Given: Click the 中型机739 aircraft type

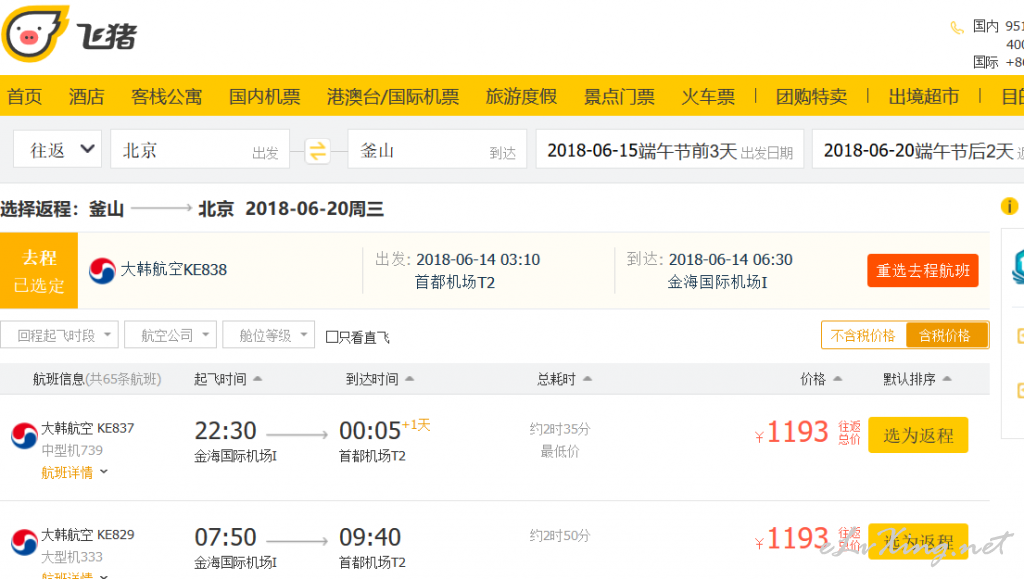Looking at the screenshot, I should (72, 450).
